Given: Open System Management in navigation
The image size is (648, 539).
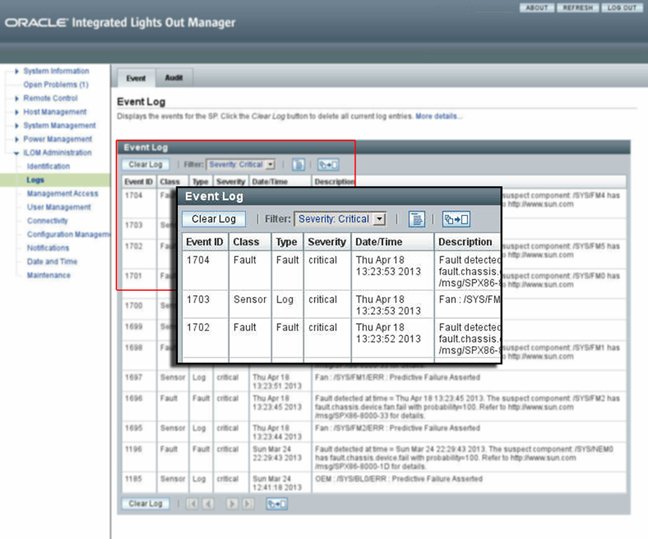Looking at the screenshot, I should [x=60, y=126].
